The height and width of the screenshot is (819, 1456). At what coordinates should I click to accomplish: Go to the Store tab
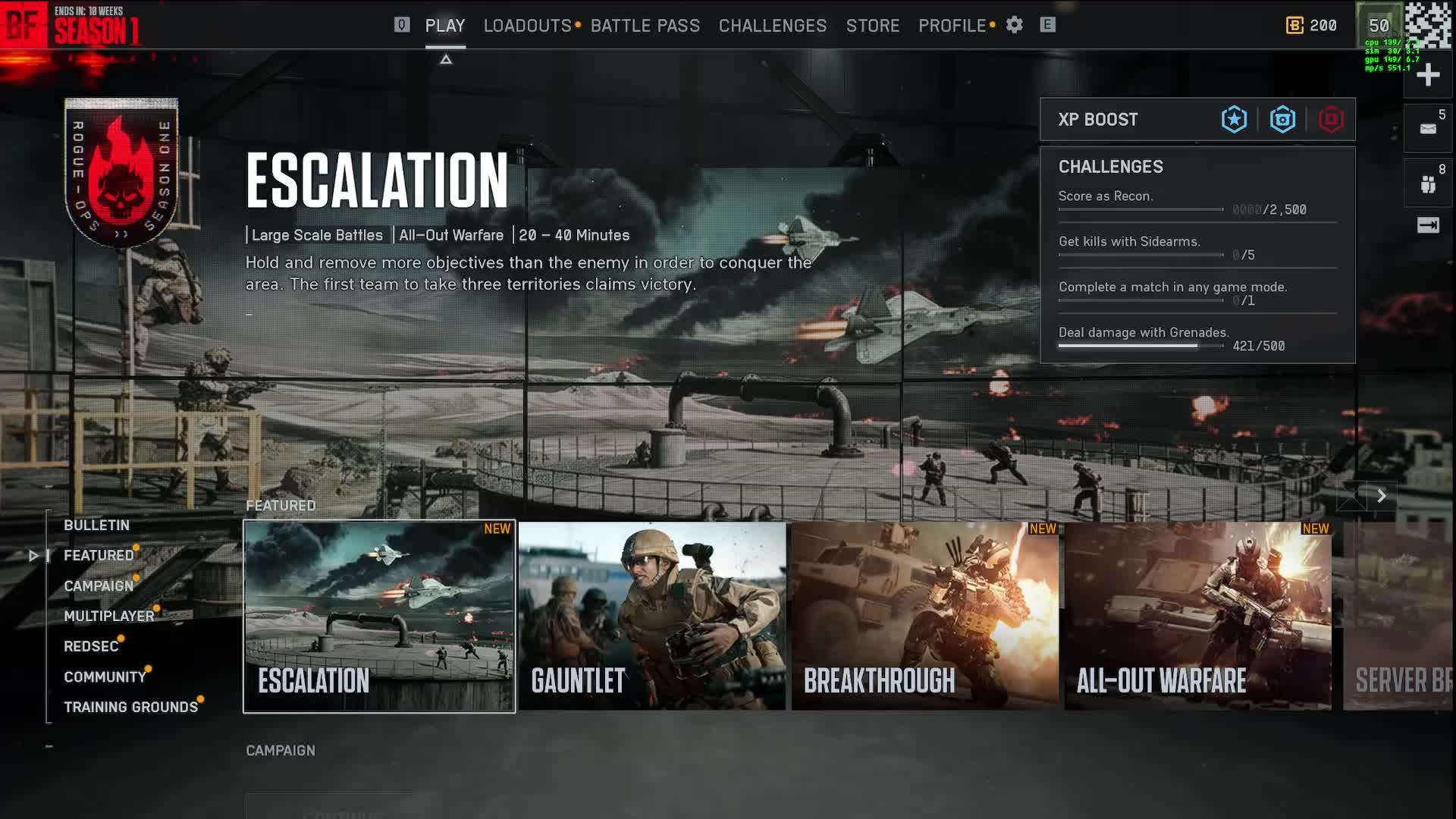tap(872, 25)
